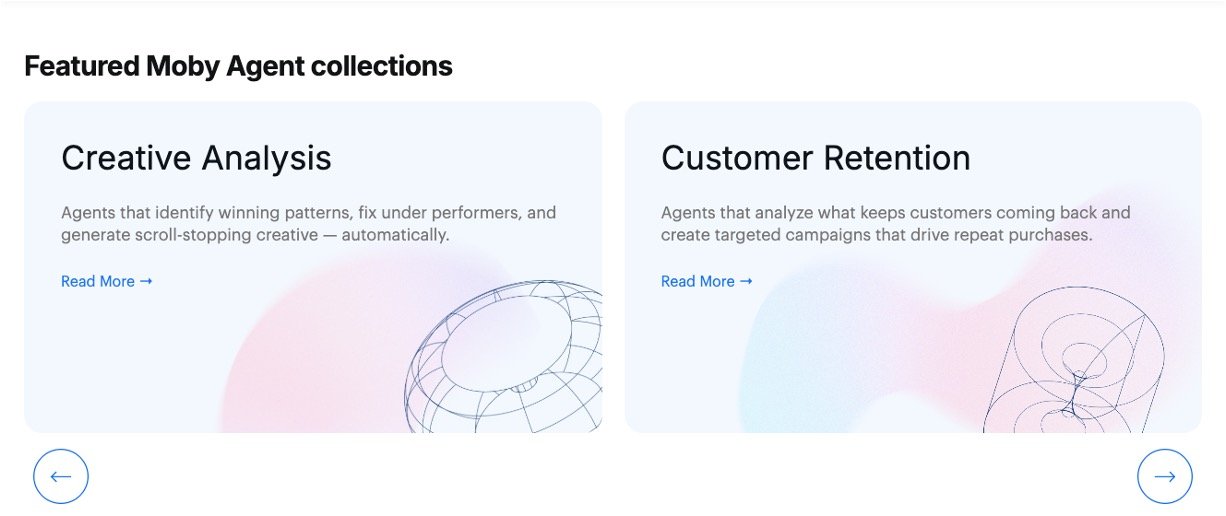
Task: Click the Creative Analysis description text
Action: tap(308, 224)
